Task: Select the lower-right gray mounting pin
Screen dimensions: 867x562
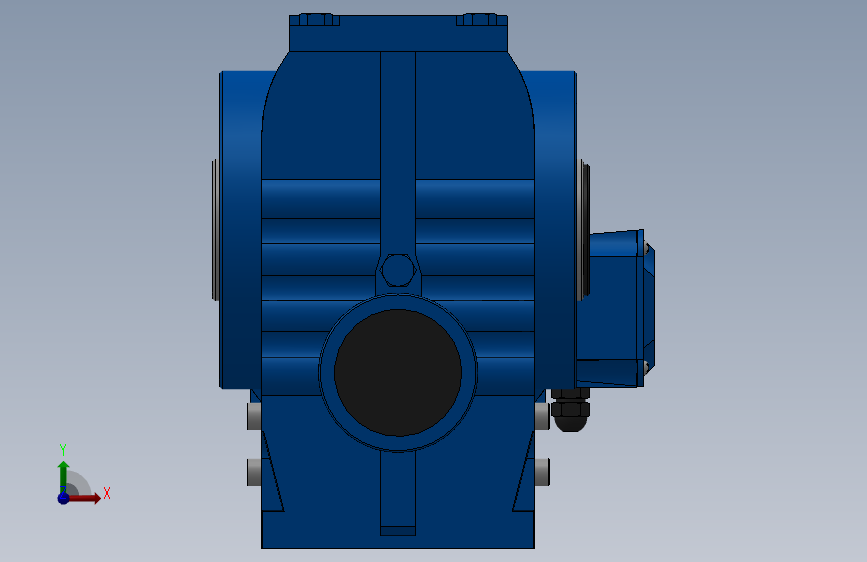Action: (542, 472)
